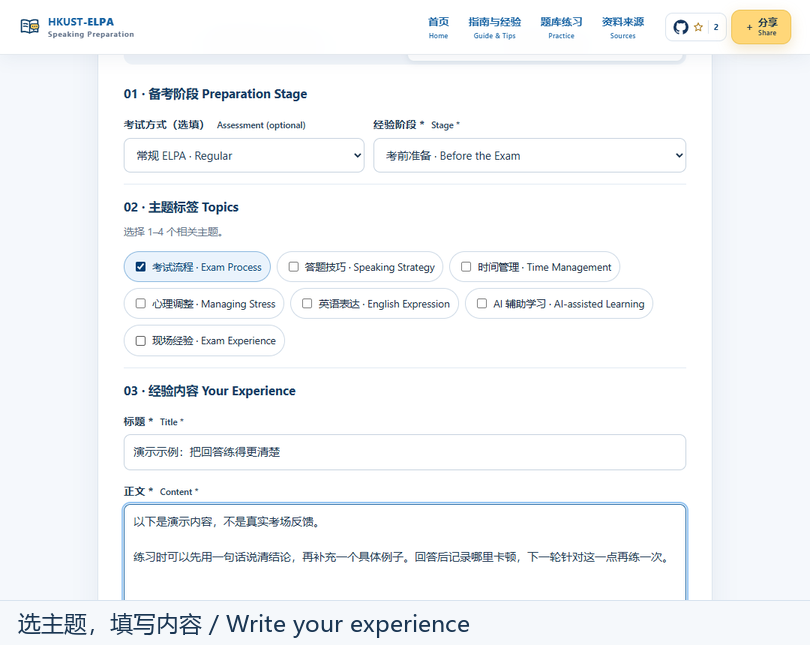Open the GitHub repository icon
This screenshot has width=810, height=645.
pyautogui.click(x=681, y=27)
